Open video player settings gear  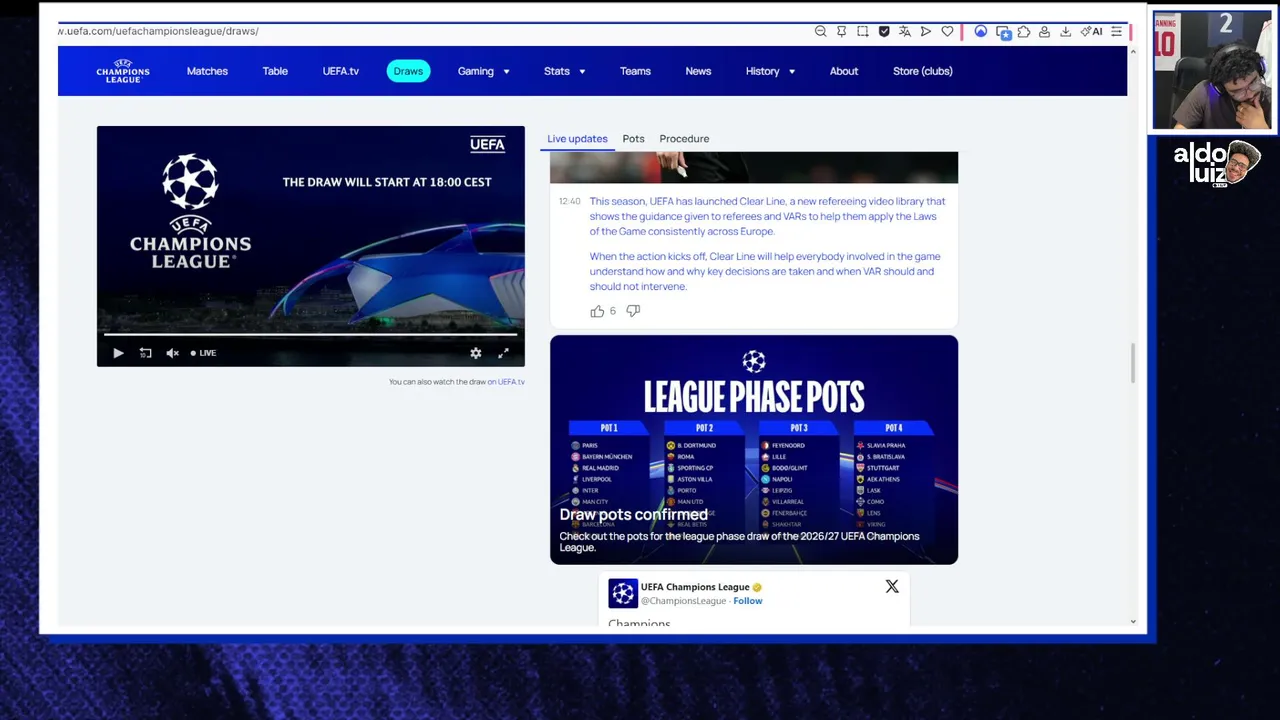pos(476,353)
